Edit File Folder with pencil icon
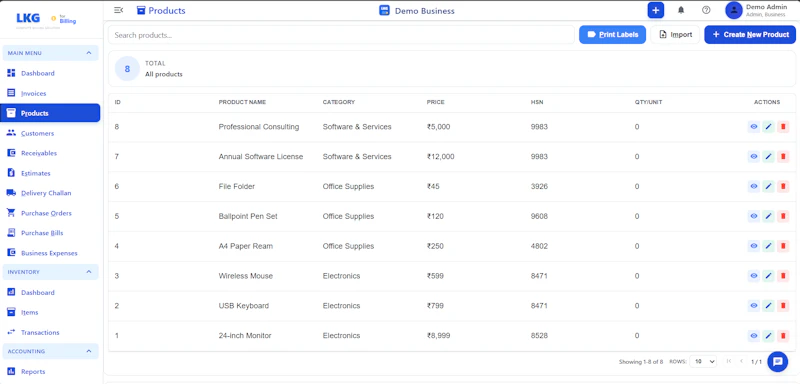The height and width of the screenshot is (384, 800). click(768, 187)
